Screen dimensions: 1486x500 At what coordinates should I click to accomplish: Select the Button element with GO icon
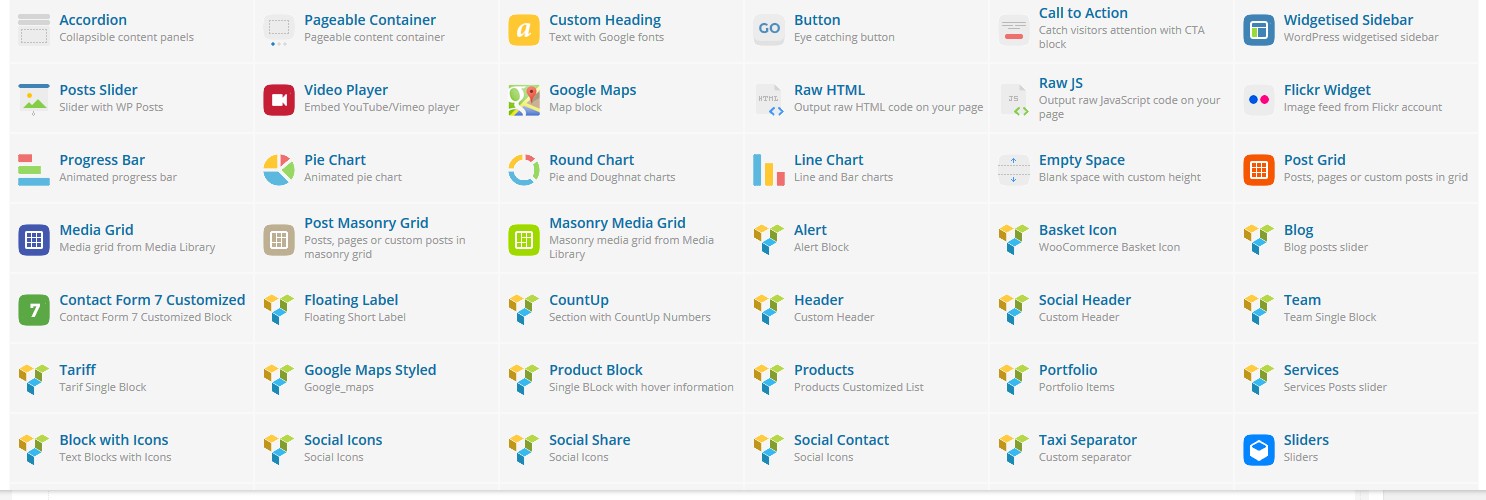coord(867,28)
